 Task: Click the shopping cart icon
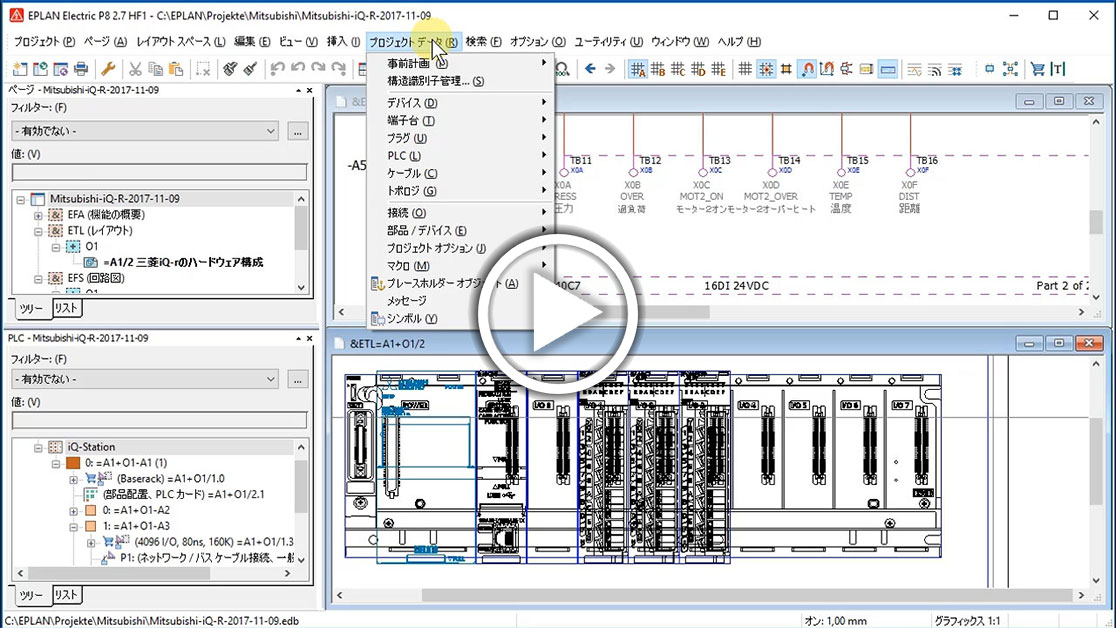pyautogui.click(x=1037, y=69)
